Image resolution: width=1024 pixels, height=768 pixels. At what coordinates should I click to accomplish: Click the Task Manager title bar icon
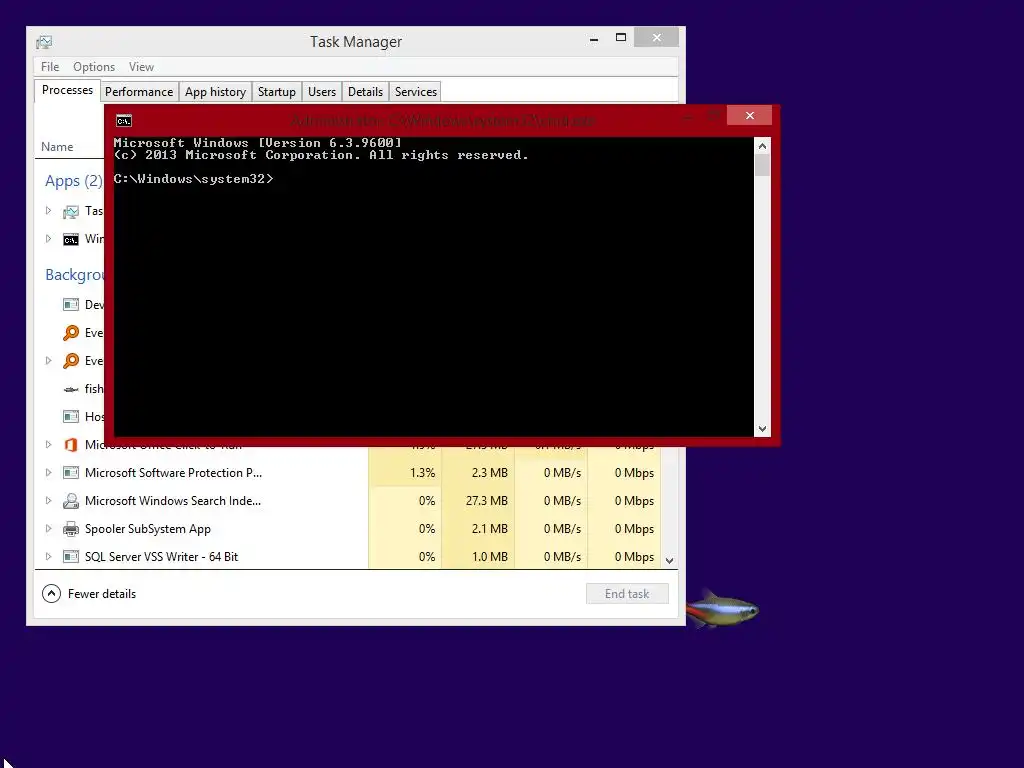(44, 42)
